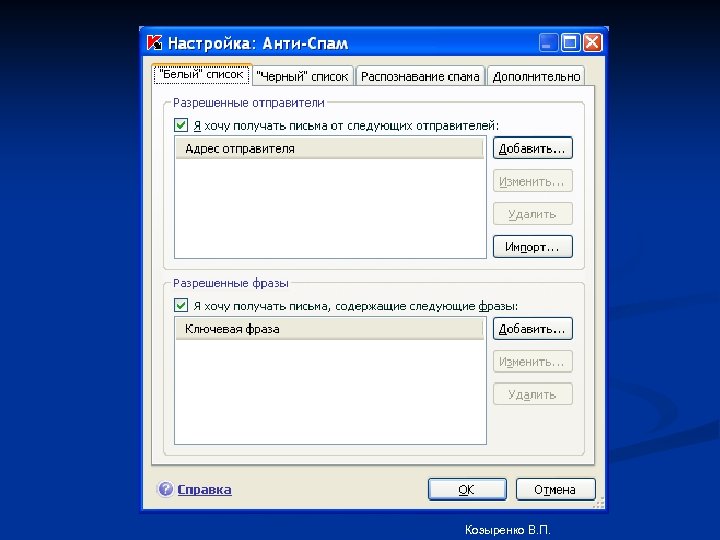720x540 pixels.
Task: Open the Распознавание спама tab
Action: click(420, 76)
